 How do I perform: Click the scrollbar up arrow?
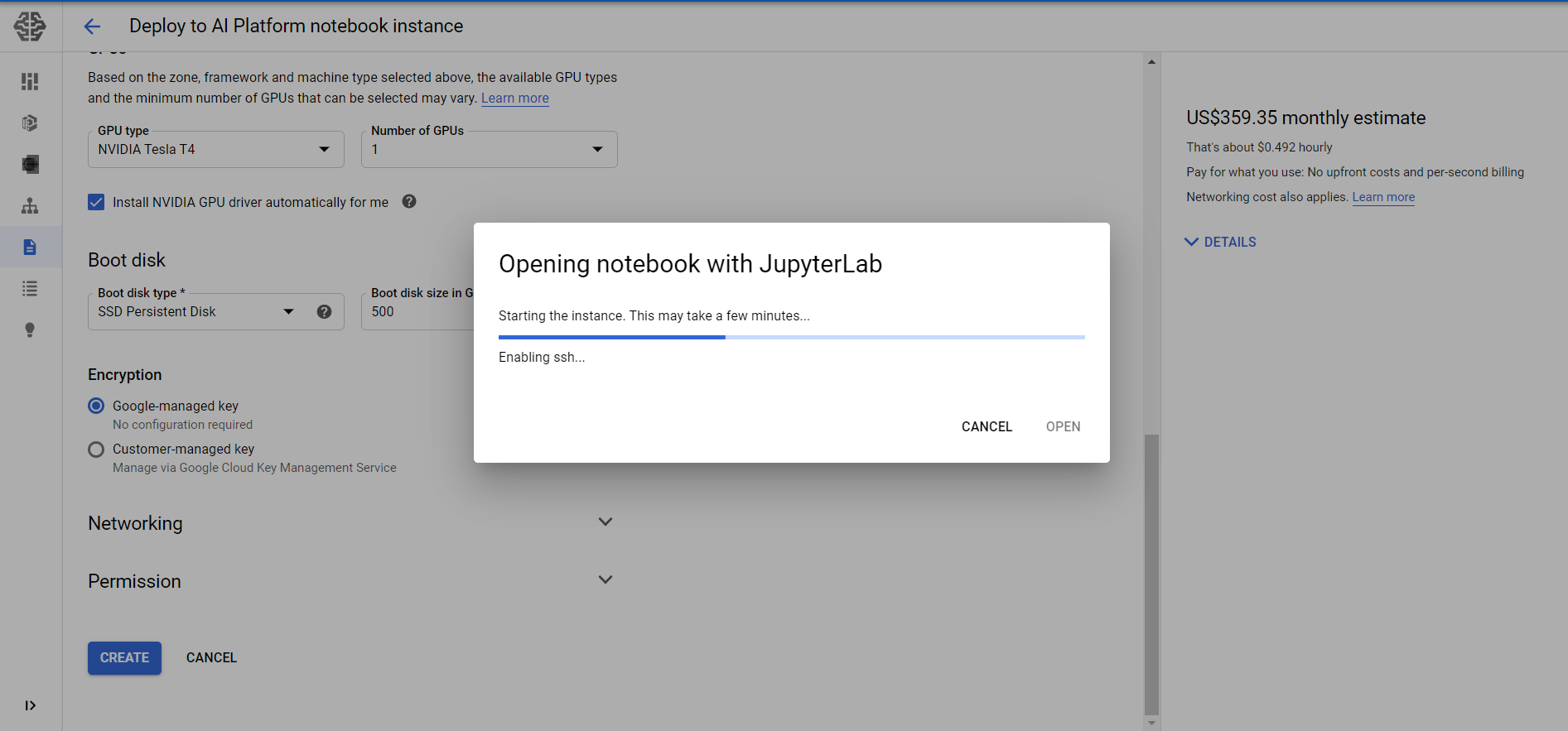pos(1151,61)
